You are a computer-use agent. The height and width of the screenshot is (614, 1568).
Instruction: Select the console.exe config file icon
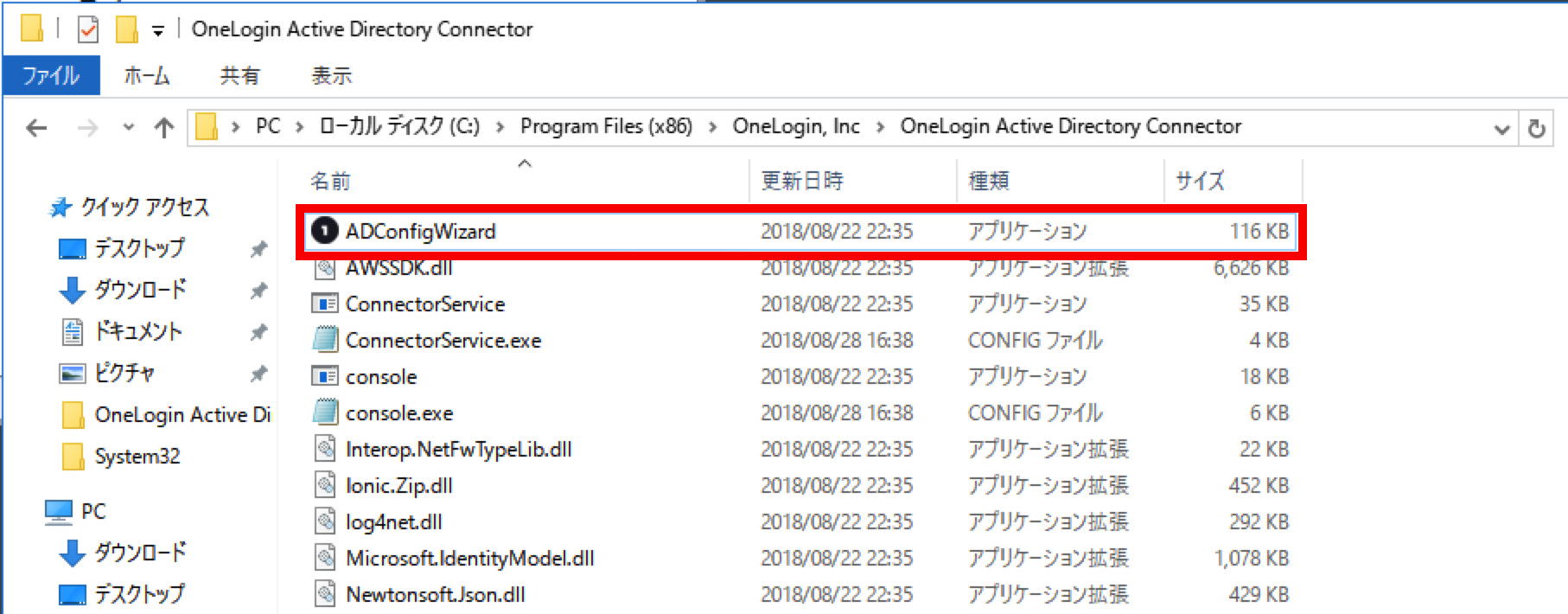click(x=324, y=413)
